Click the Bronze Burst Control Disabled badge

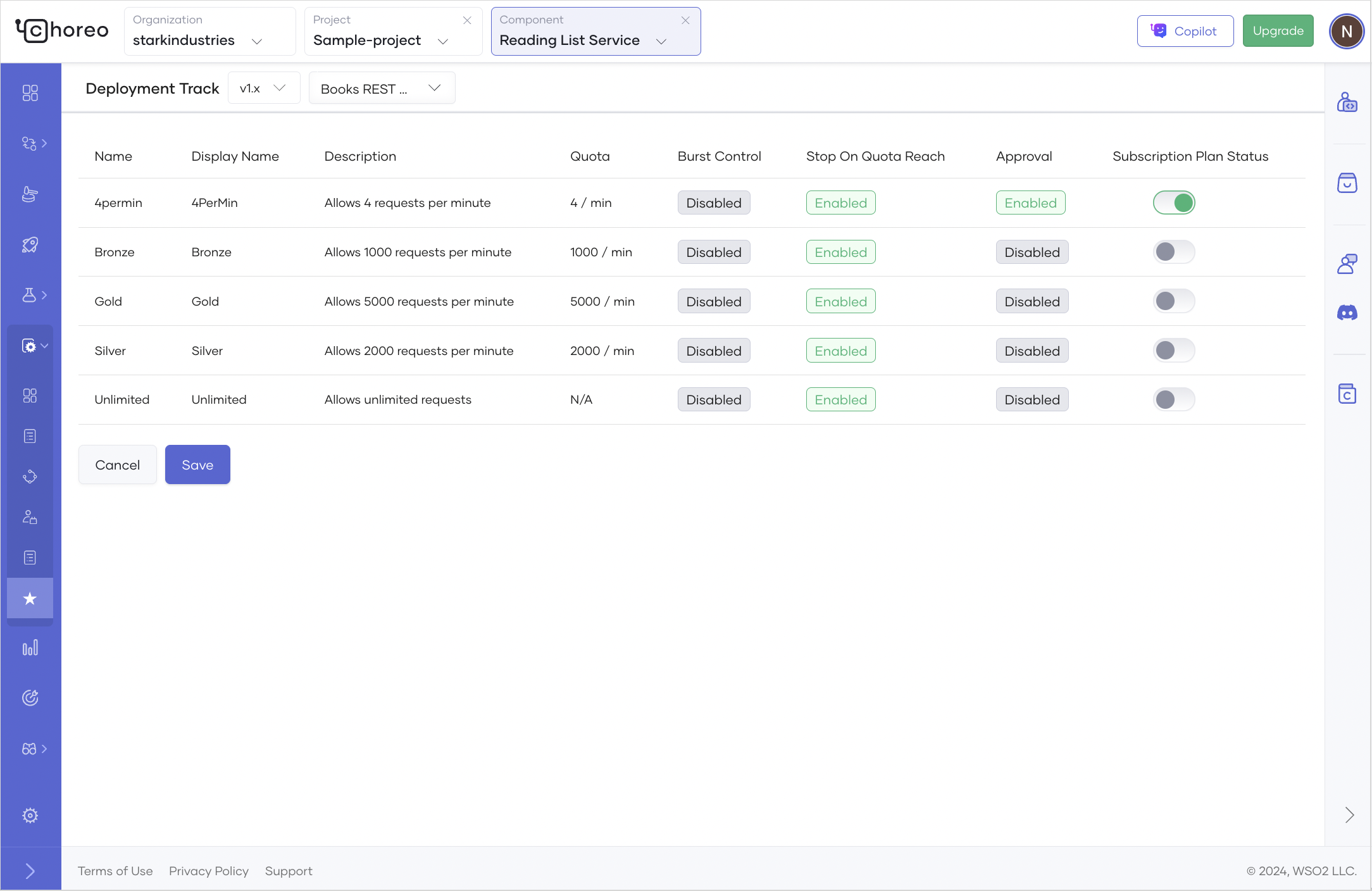click(714, 252)
